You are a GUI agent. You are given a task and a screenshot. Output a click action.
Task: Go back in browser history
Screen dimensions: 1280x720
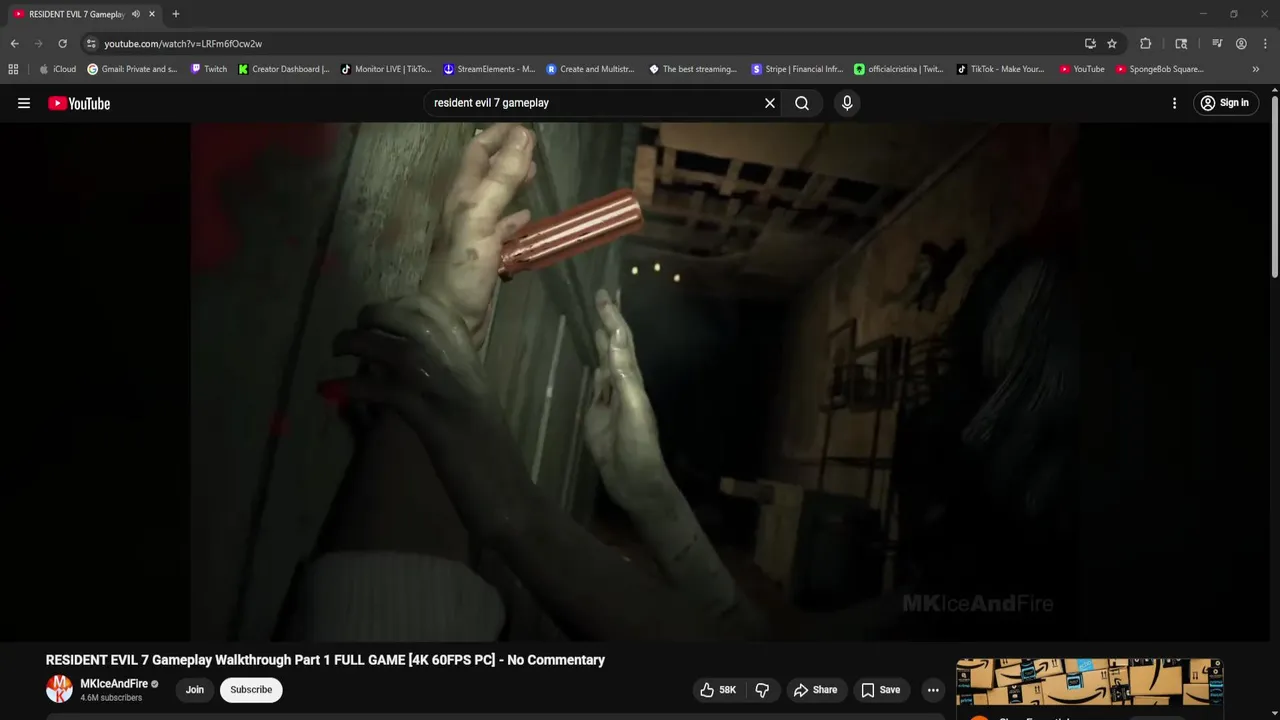coord(14,44)
